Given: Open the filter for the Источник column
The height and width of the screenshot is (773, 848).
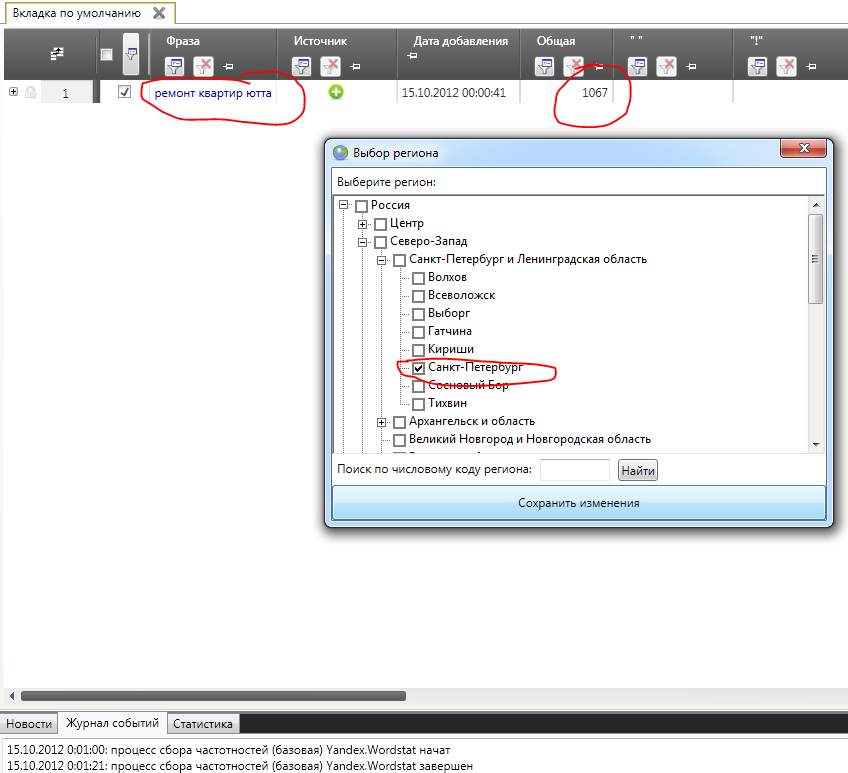Looking at the screenshot, I should pos(301,67).
